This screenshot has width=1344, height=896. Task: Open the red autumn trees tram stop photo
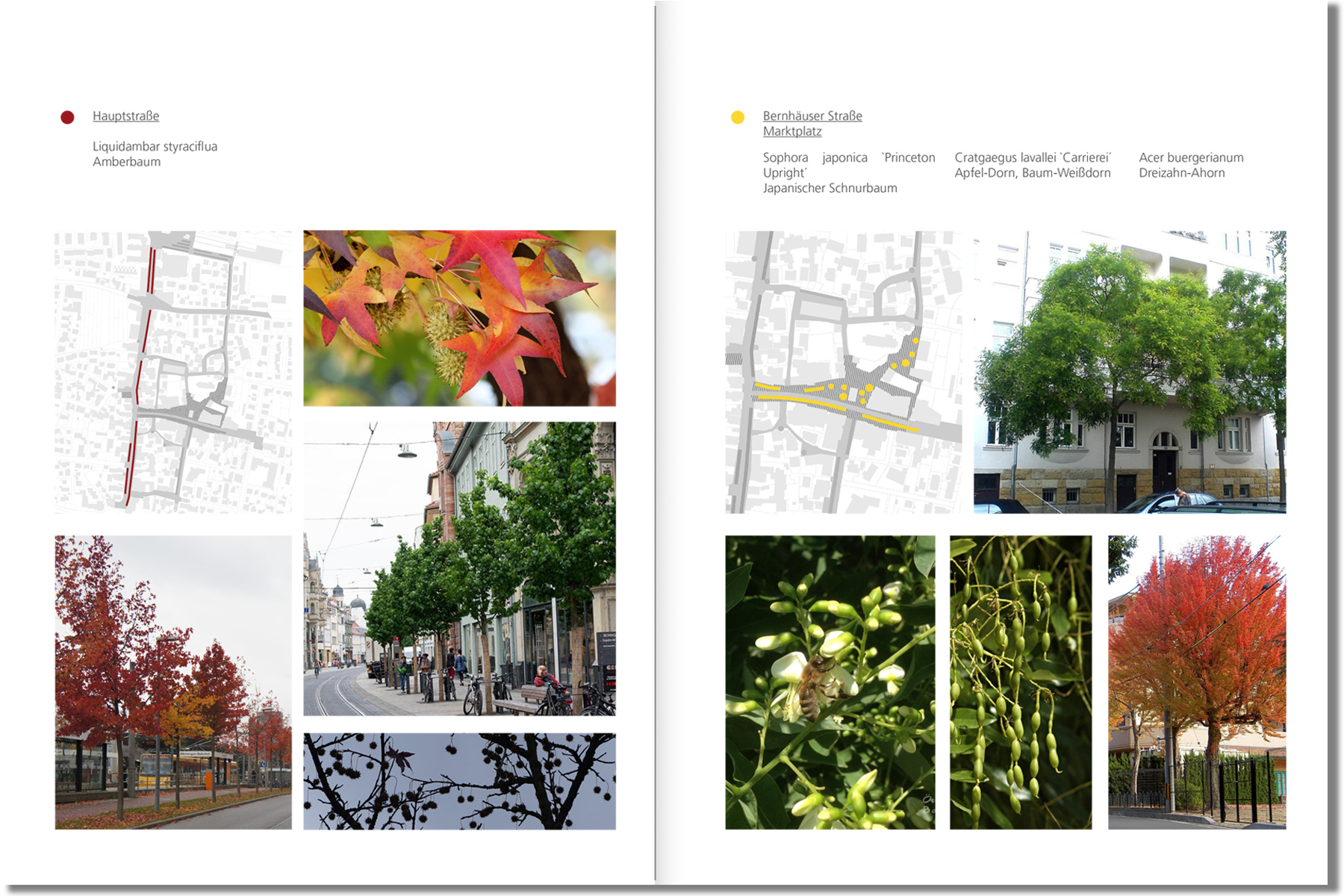tap(172, 682)
